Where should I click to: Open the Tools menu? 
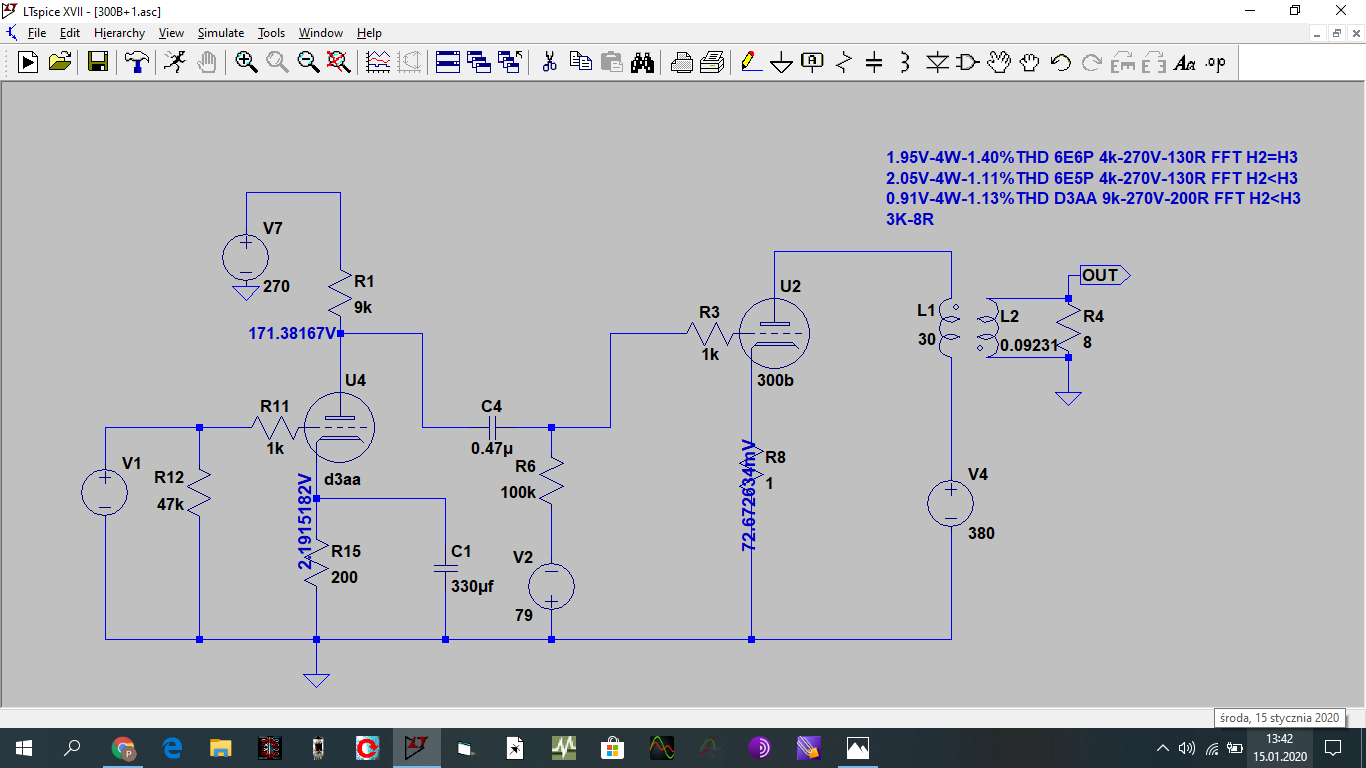tap(271, 33)
